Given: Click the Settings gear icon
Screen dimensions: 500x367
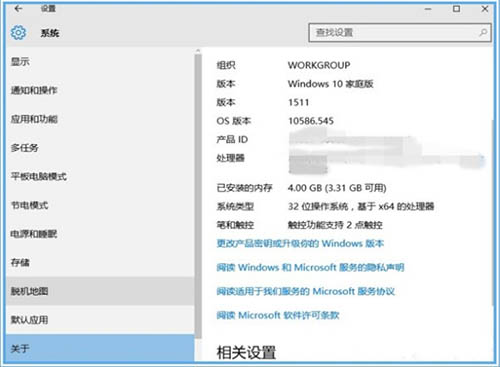Looking at the screenshot, I should (18, 33).
